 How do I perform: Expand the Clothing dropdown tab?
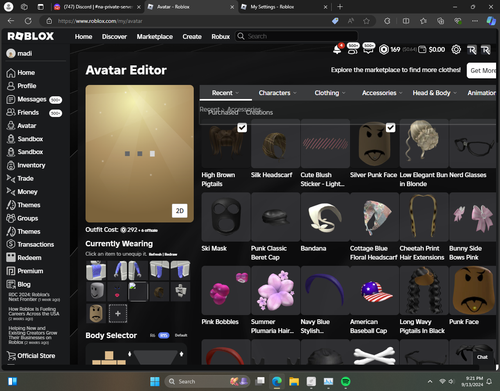330,93
